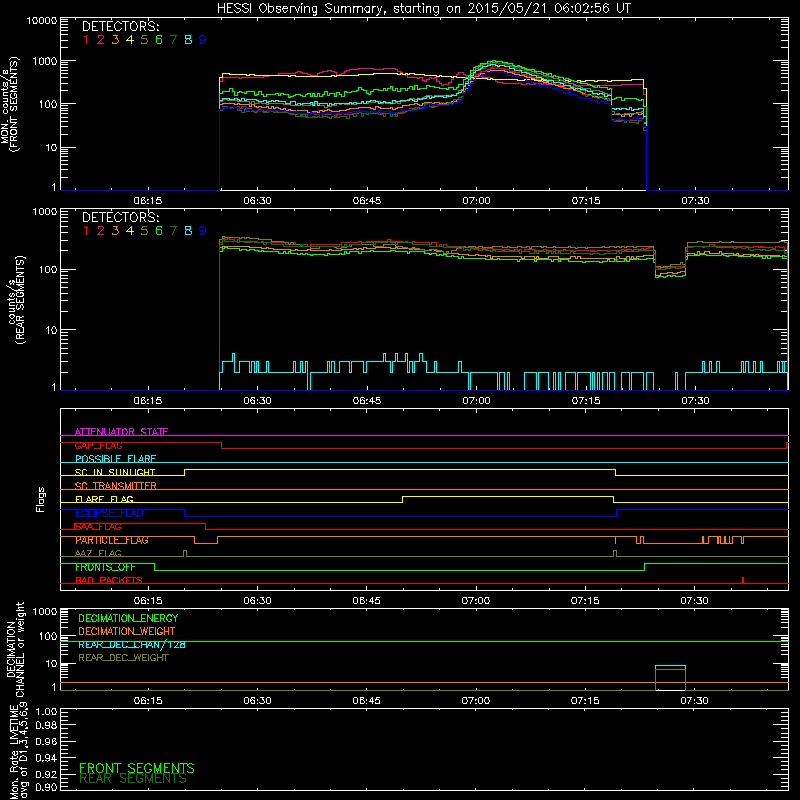Click the DECIMATION_ENERGY legend entry

point(128,618)
